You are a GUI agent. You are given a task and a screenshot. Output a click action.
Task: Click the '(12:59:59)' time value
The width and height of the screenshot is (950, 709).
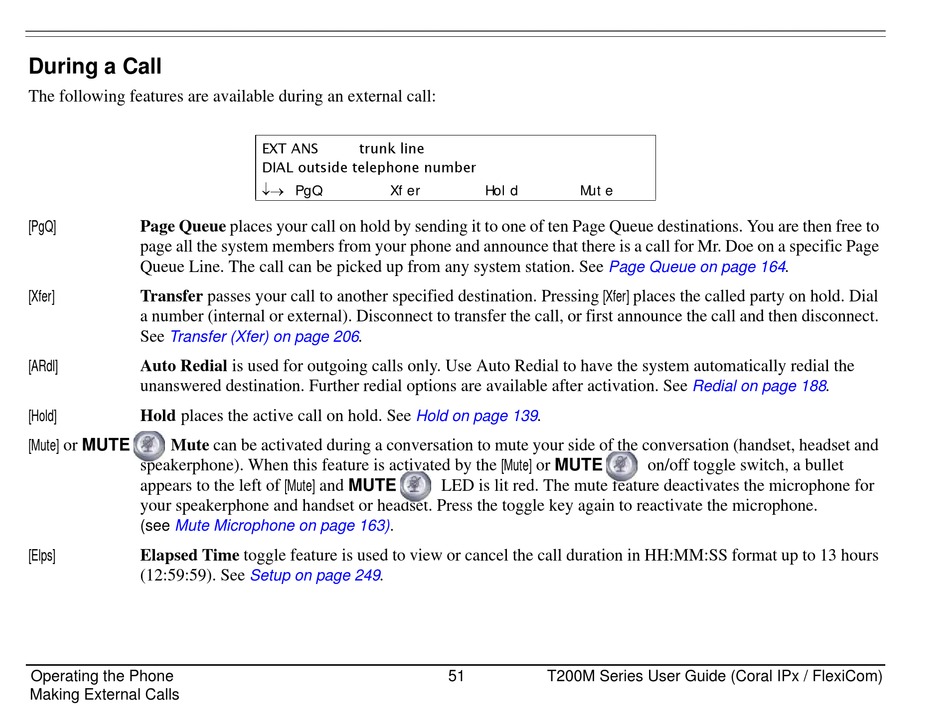click(x=178, y=575)
